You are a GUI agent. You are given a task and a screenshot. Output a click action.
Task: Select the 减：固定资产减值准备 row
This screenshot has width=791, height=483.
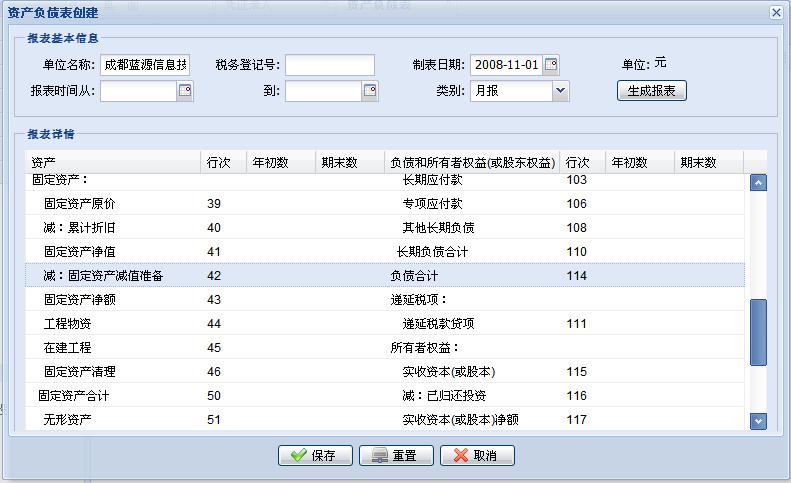[385, 276]
